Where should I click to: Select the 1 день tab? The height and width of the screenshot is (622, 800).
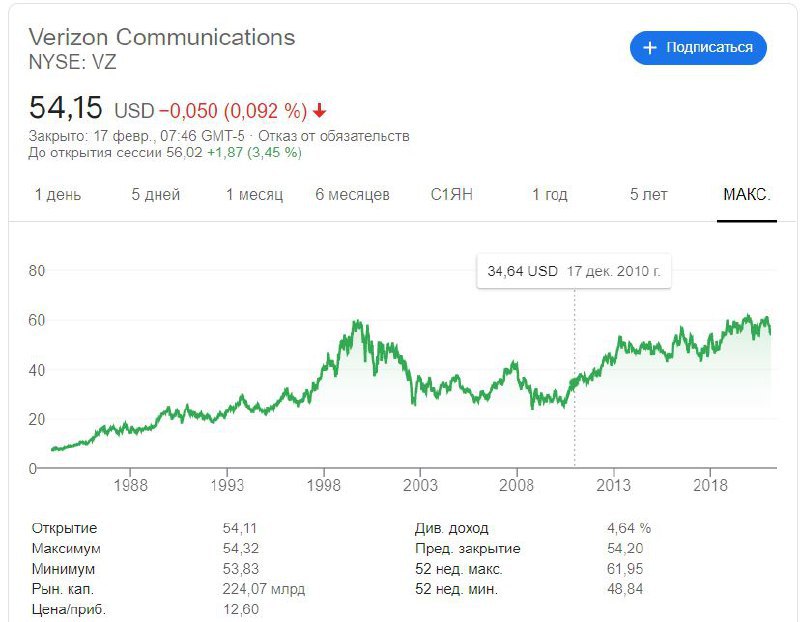click(x=58, y=194)
